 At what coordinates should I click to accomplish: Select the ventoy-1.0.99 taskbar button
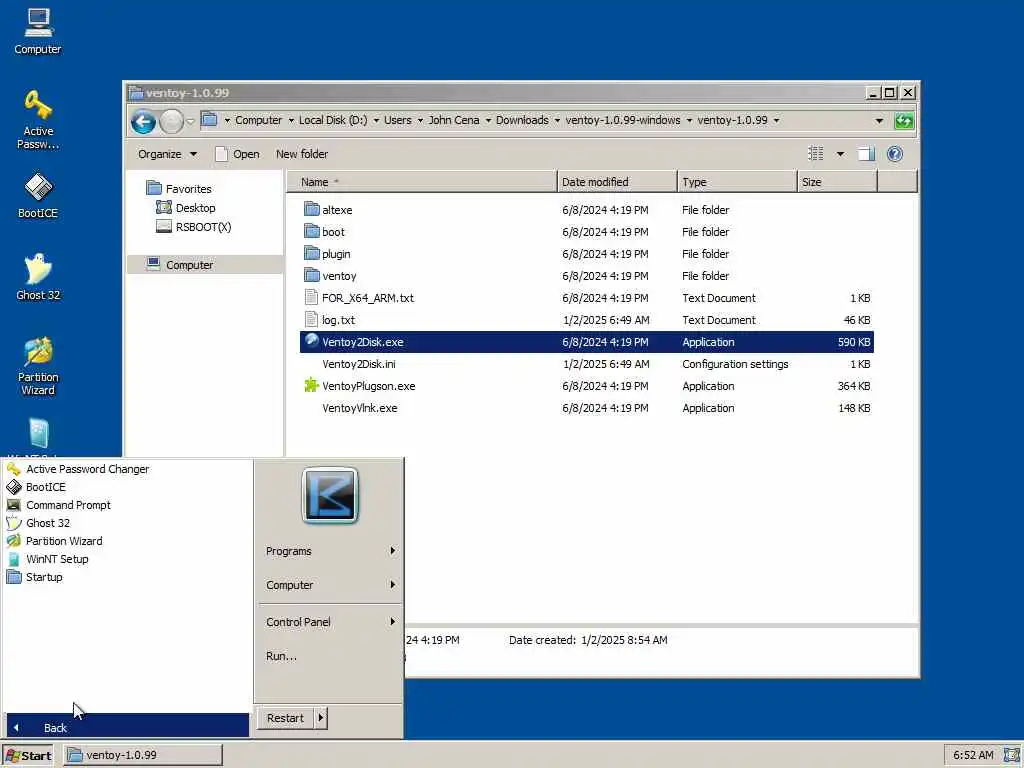pyautogui.click(x=143, y=756)
